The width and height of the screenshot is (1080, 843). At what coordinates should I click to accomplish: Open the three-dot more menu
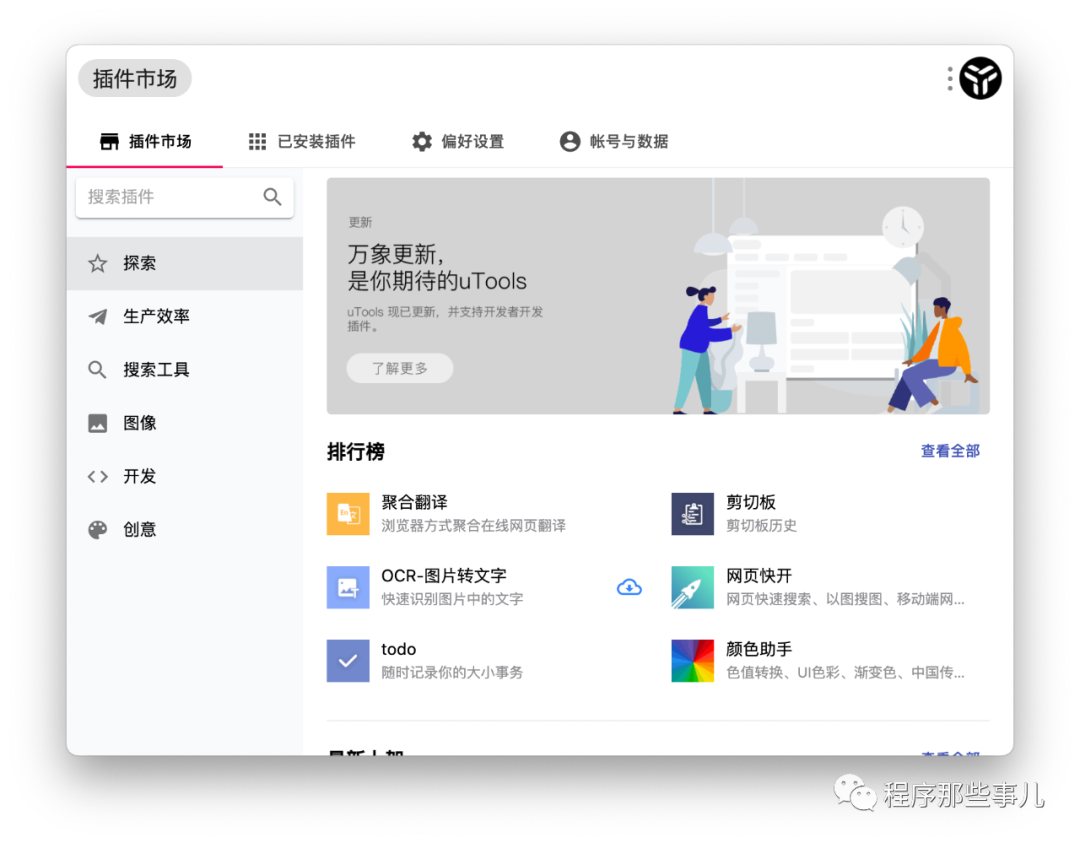coord(950,79)
